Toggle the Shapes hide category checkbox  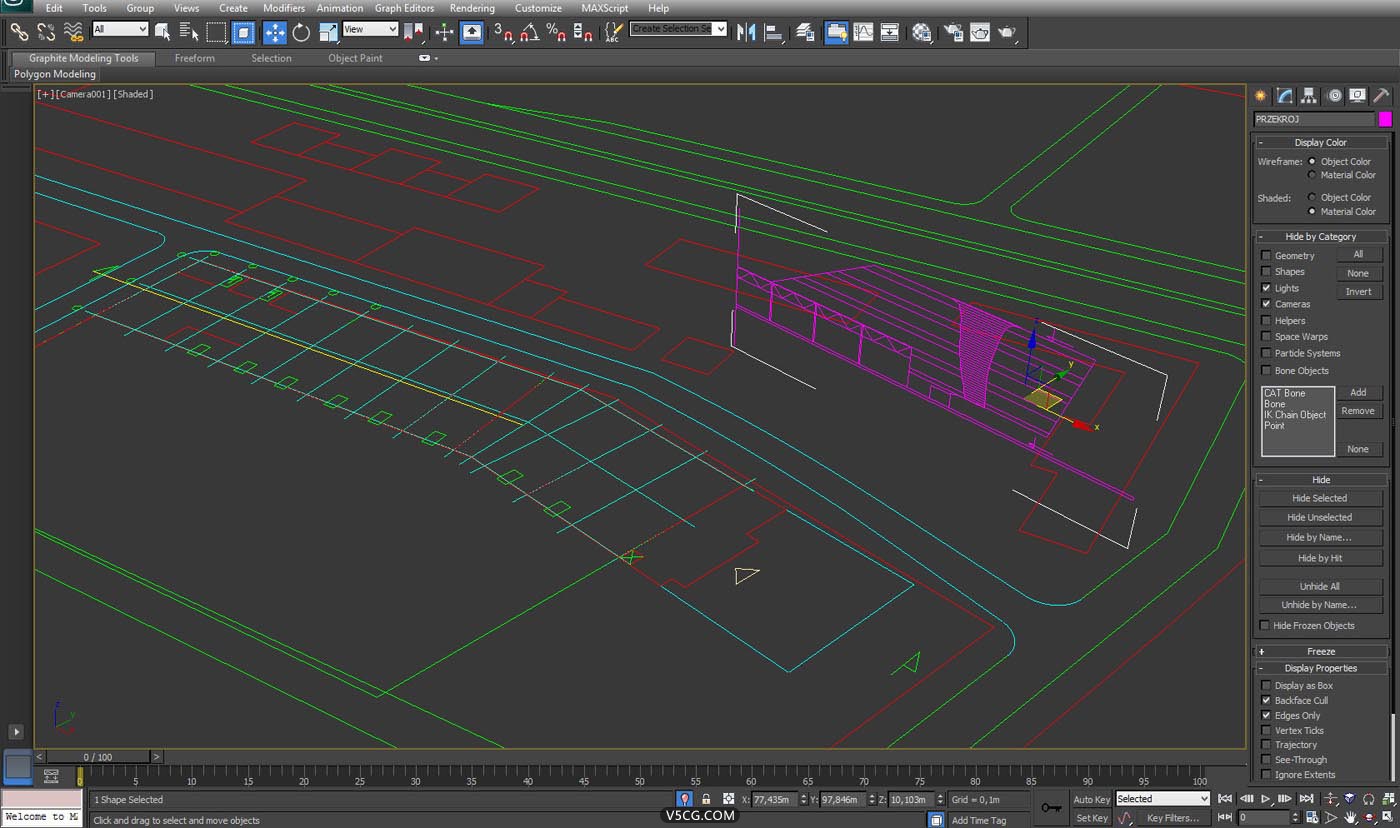[1266, 271]
